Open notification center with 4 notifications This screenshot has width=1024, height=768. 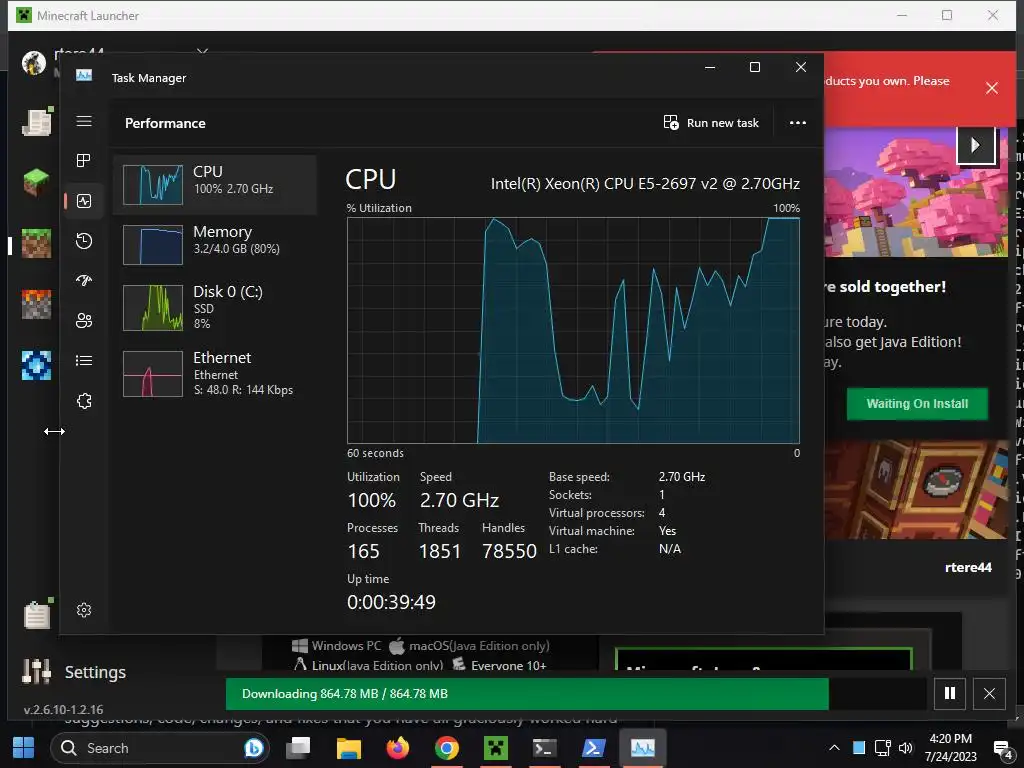coord(1002,748)
